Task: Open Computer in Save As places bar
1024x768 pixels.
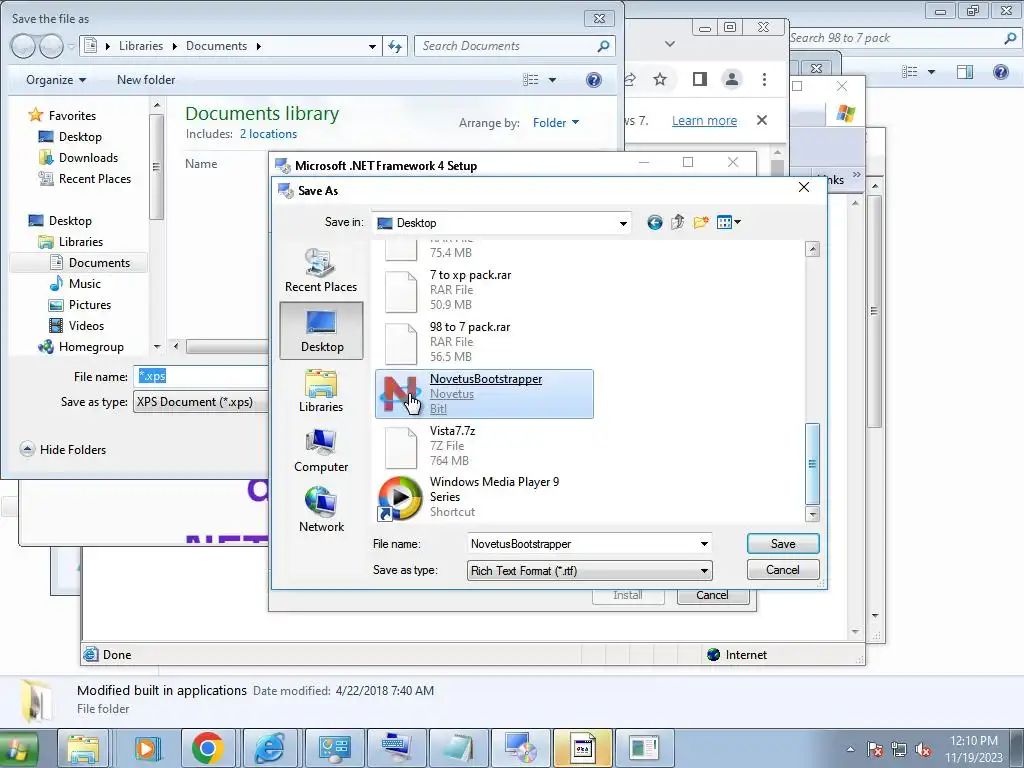Action: (x=321, y=451)
